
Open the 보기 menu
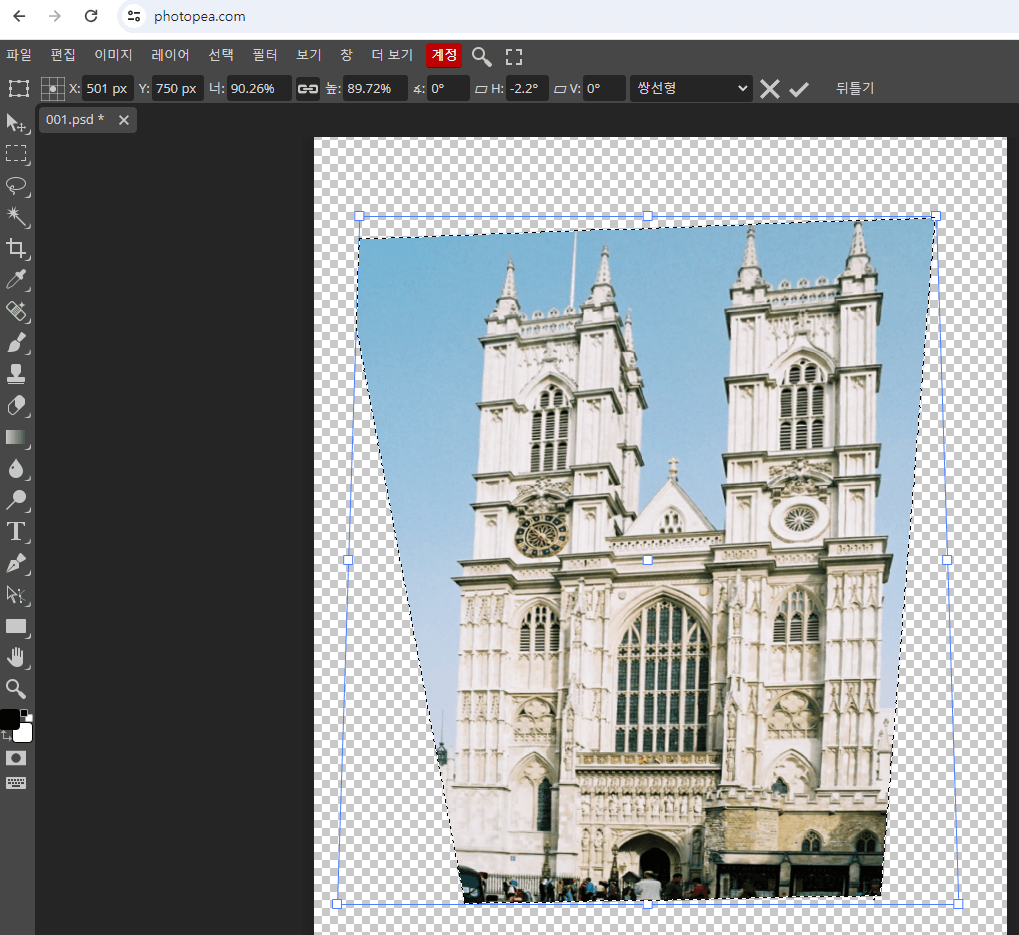(309, 55)
